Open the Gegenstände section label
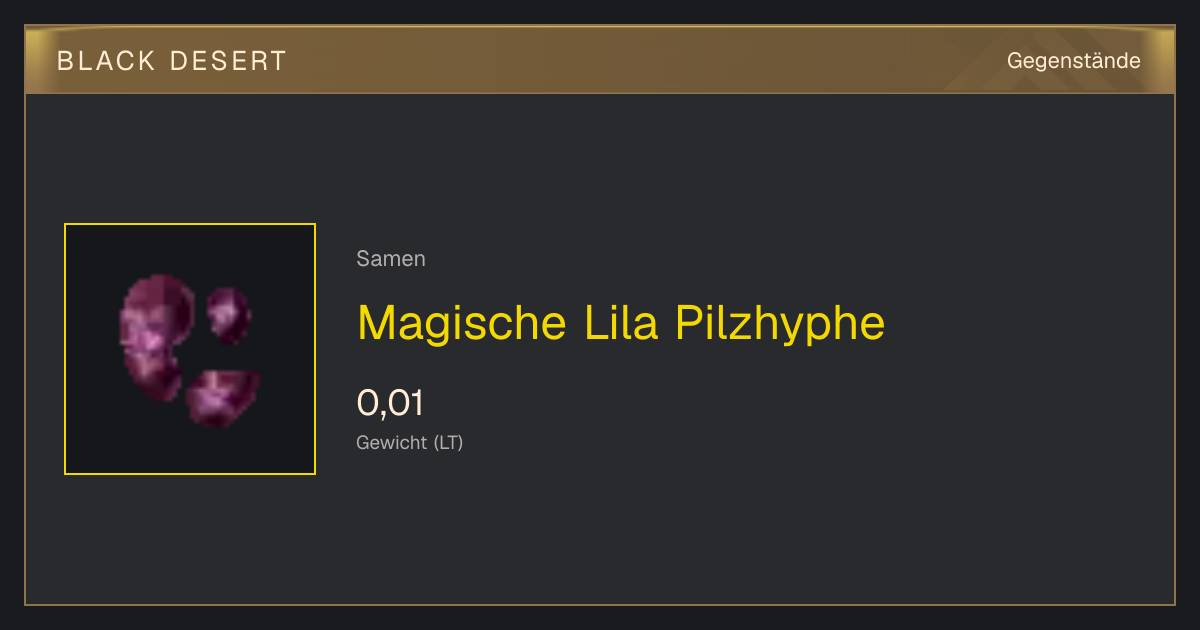Viewport: 1200px width, 630px height. click(1073, 61)
